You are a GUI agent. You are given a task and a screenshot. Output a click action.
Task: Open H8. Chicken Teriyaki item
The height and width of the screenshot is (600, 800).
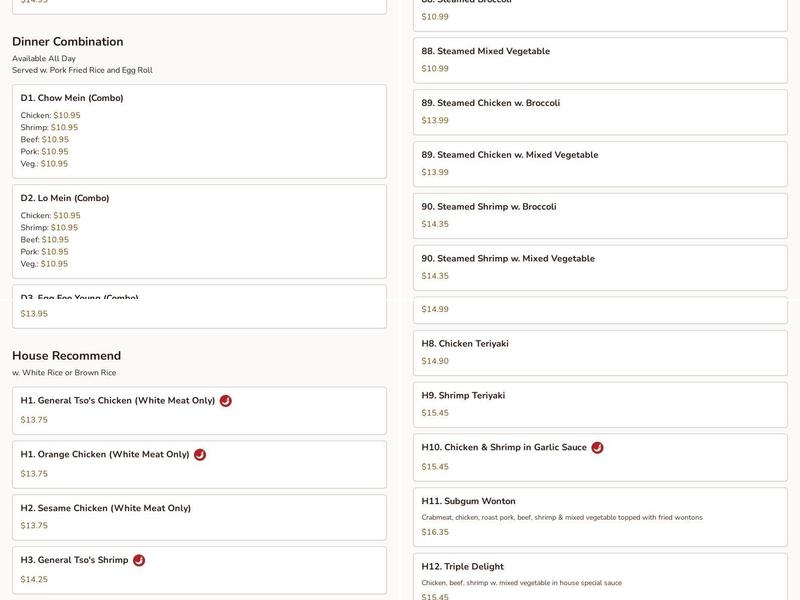pos(600,353)
